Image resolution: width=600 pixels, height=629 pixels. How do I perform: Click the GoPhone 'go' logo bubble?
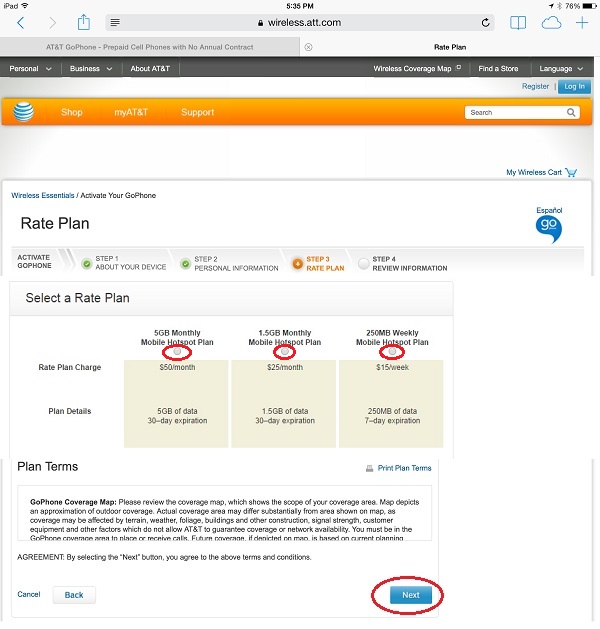click(x=549, y=229)
